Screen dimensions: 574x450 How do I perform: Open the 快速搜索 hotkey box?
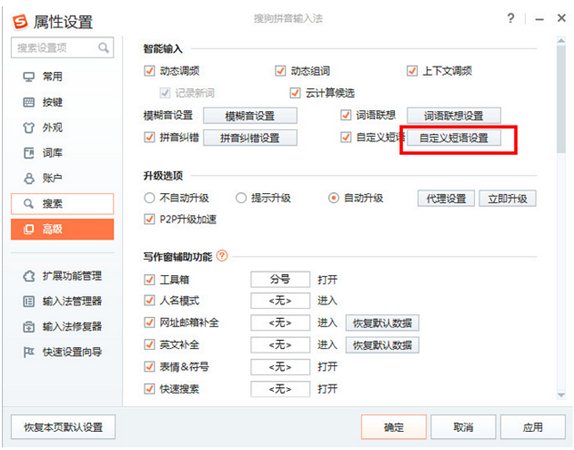click(280, 389)
